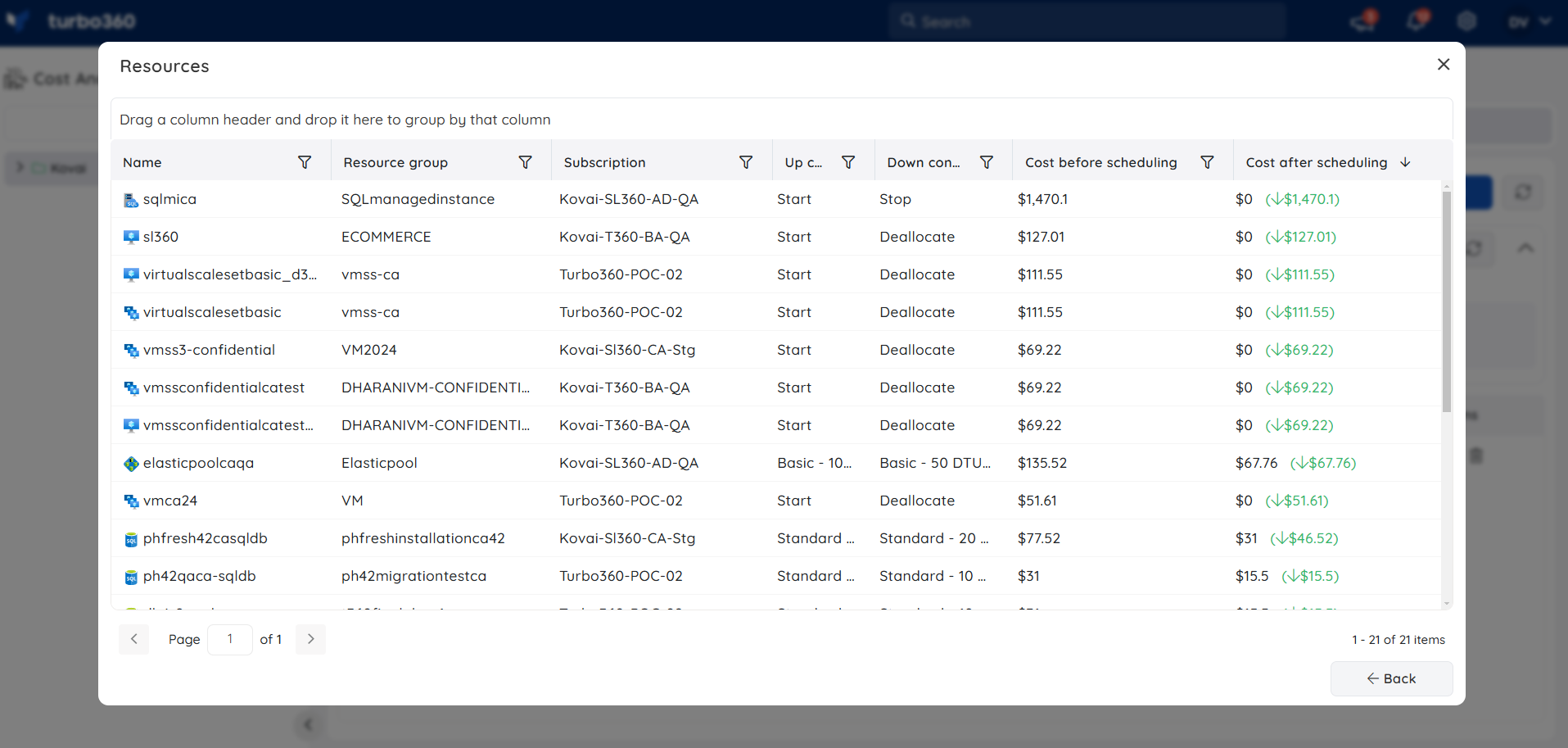
Task: Click the Standard - 20 down configuration cell
Action: (x=934, y=538)
